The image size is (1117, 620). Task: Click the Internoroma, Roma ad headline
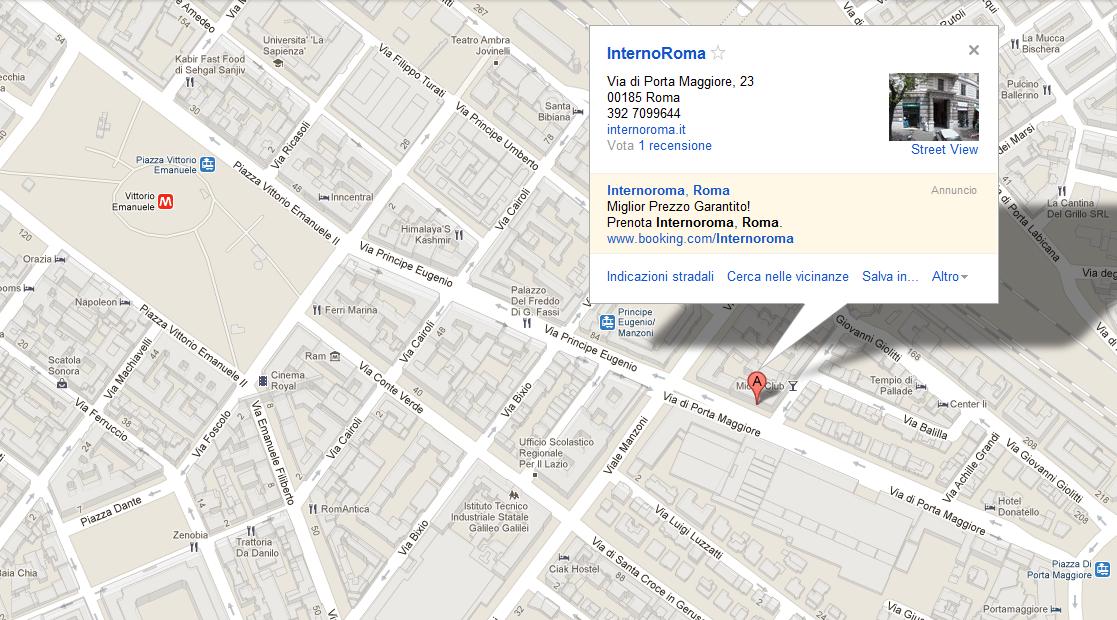(x=668, y=190)
